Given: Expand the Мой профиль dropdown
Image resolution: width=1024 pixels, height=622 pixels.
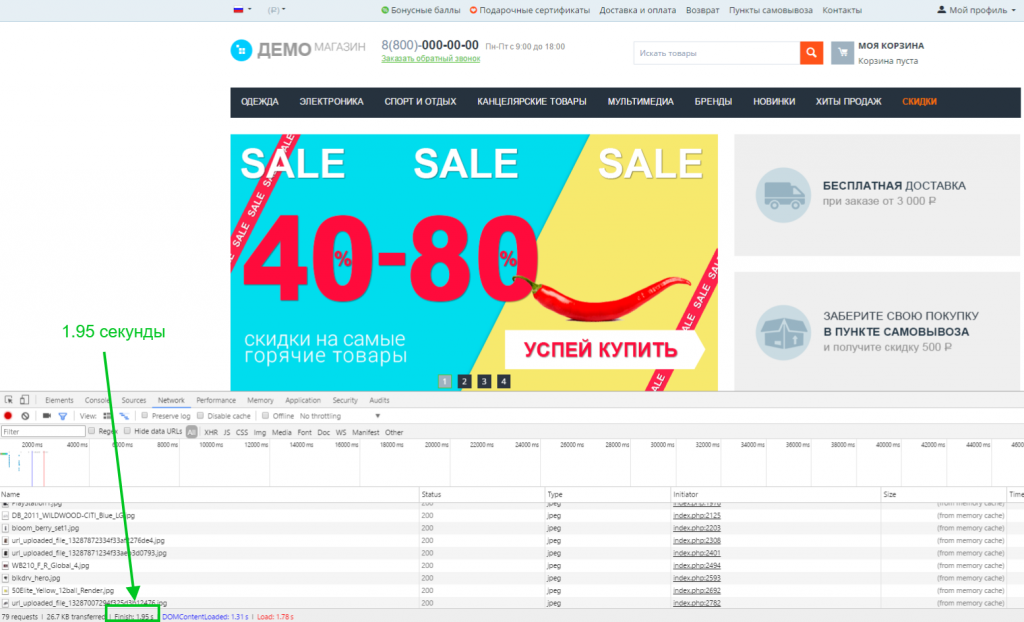Looking at the screenshot, I should pos(1013,10).
